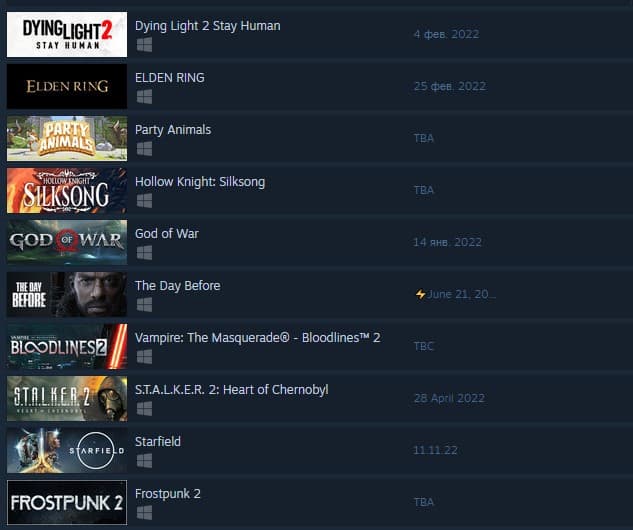
Task: Select the Party Animals game banner
Action: [67, 138]
